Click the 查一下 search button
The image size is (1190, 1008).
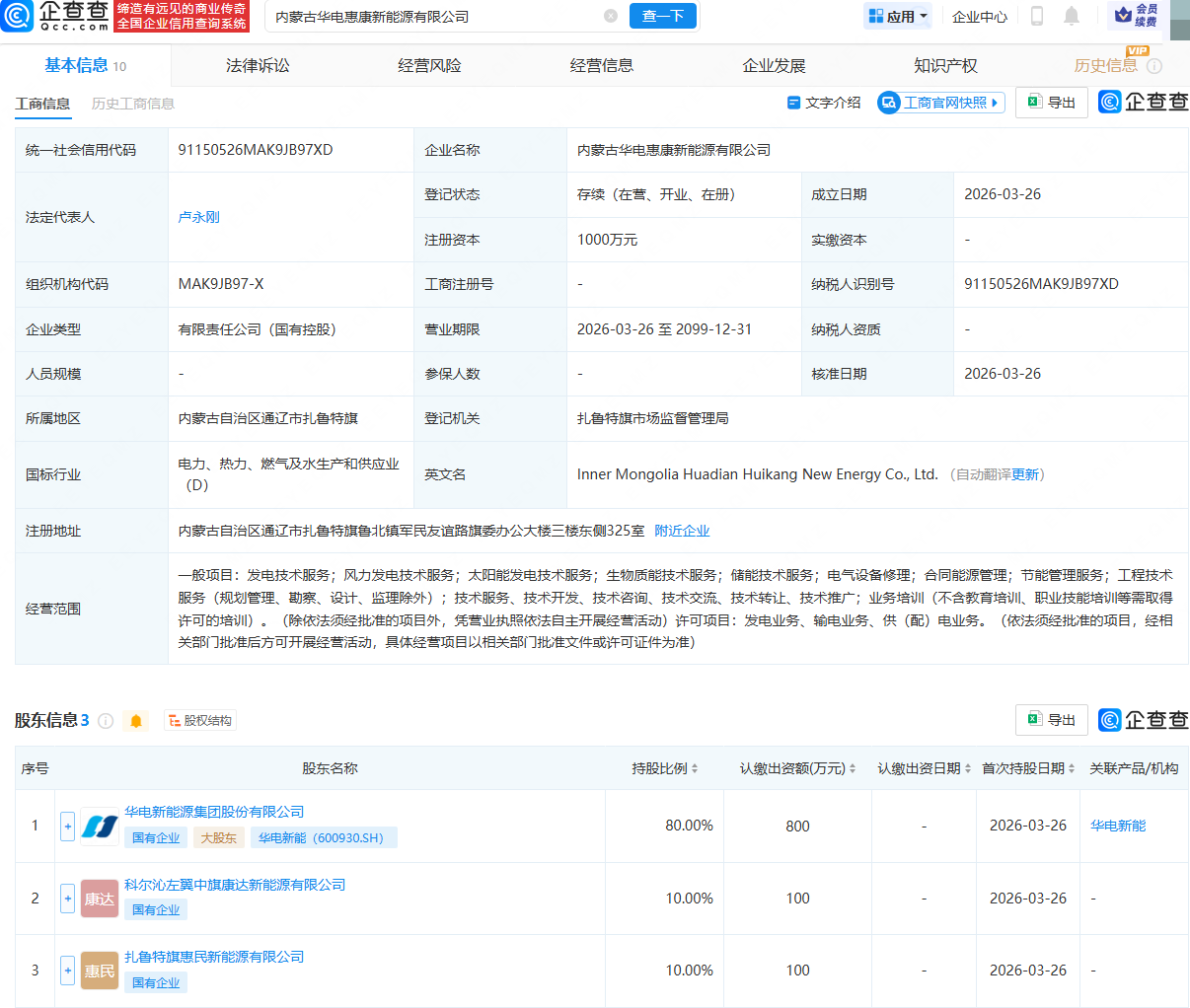pyautogui.click(x=662, y=17)
